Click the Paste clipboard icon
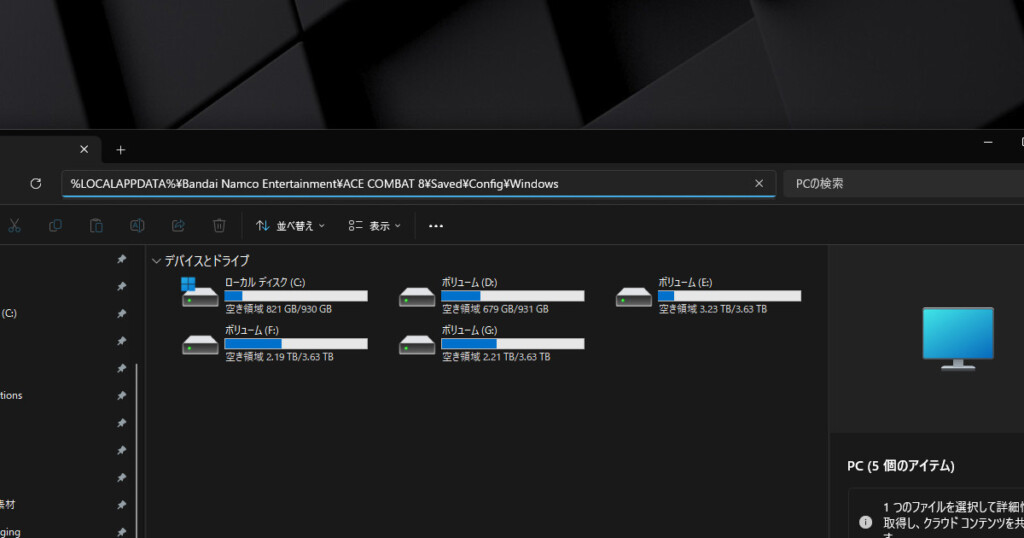The height and width of the screenshot is (538, 1024). pyautogui.click(x=96, y=225)
